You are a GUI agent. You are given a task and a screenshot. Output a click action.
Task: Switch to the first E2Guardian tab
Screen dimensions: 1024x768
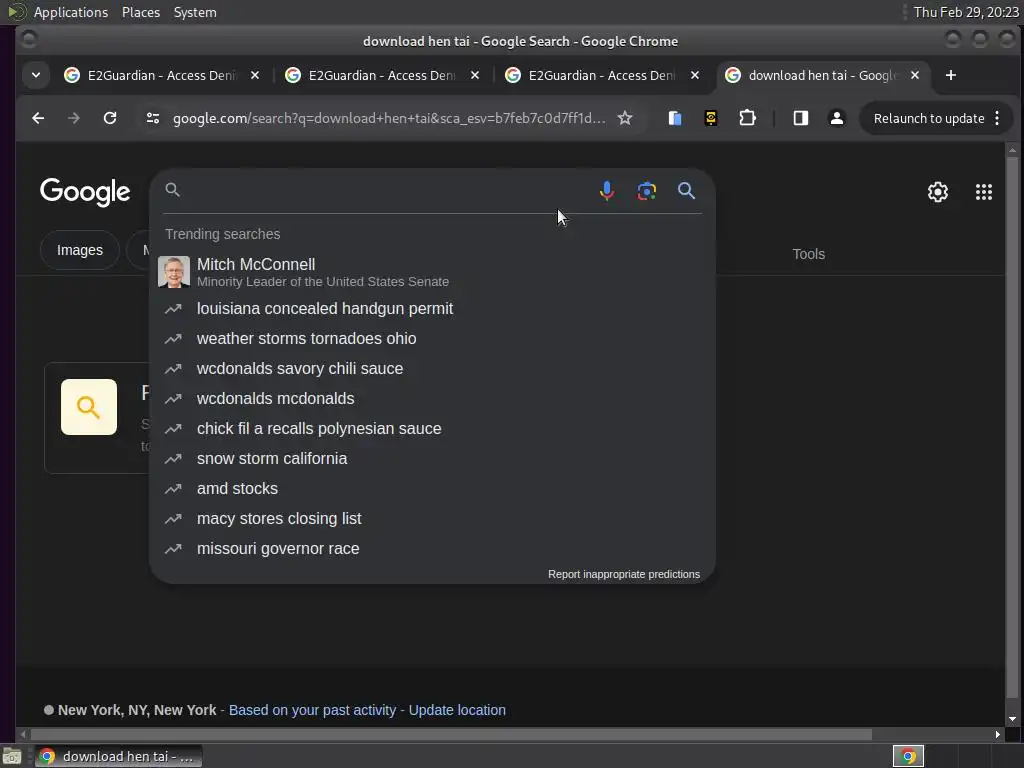click(x=162, y=75)
